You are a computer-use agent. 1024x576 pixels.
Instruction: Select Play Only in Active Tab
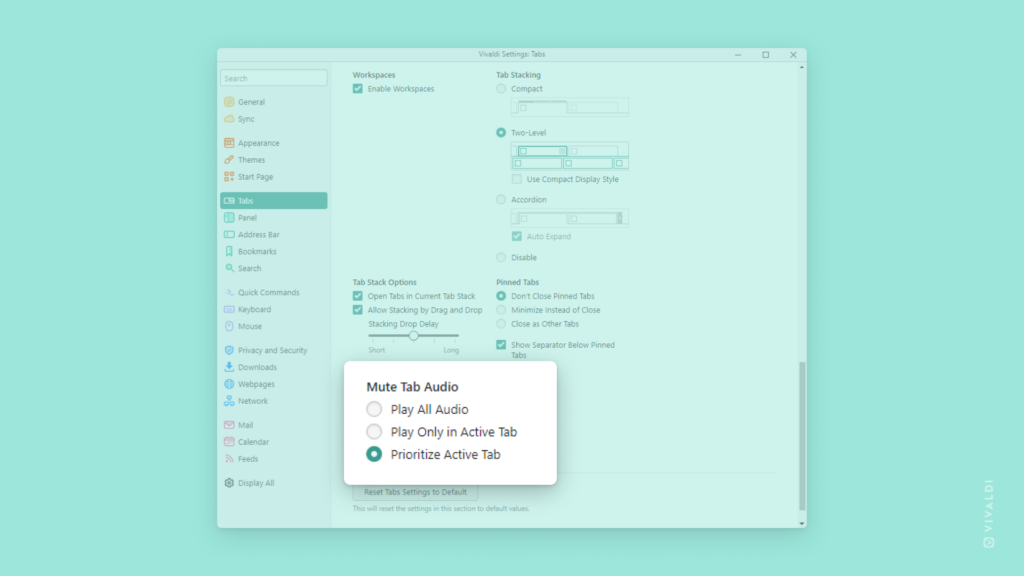(x=374, y=432)
